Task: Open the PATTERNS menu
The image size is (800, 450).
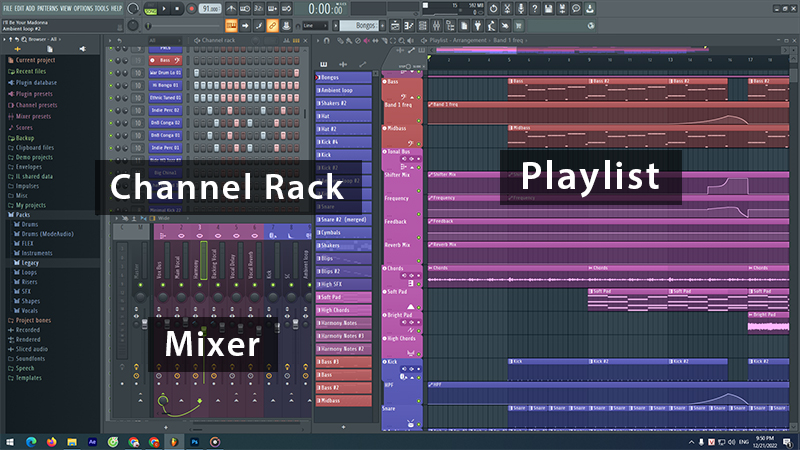Action: click(x=47, y=9)
